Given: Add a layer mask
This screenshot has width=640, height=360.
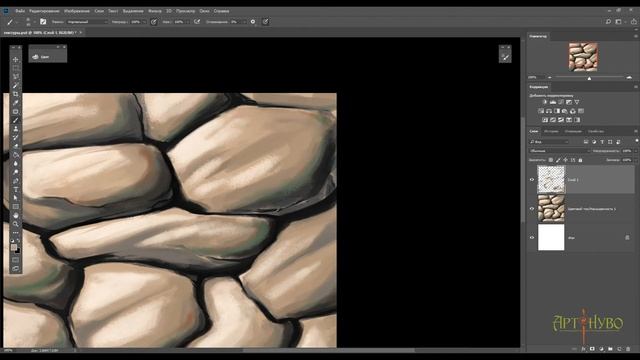Looking at the screenshot, I should point(592,349).
